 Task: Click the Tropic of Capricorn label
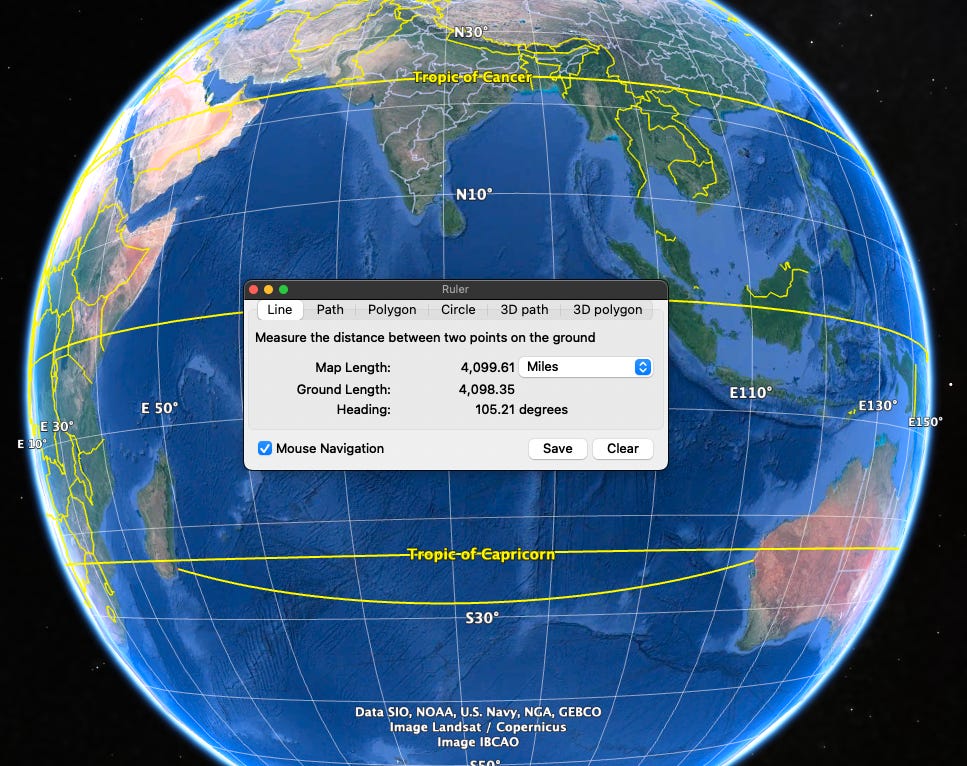481,554
